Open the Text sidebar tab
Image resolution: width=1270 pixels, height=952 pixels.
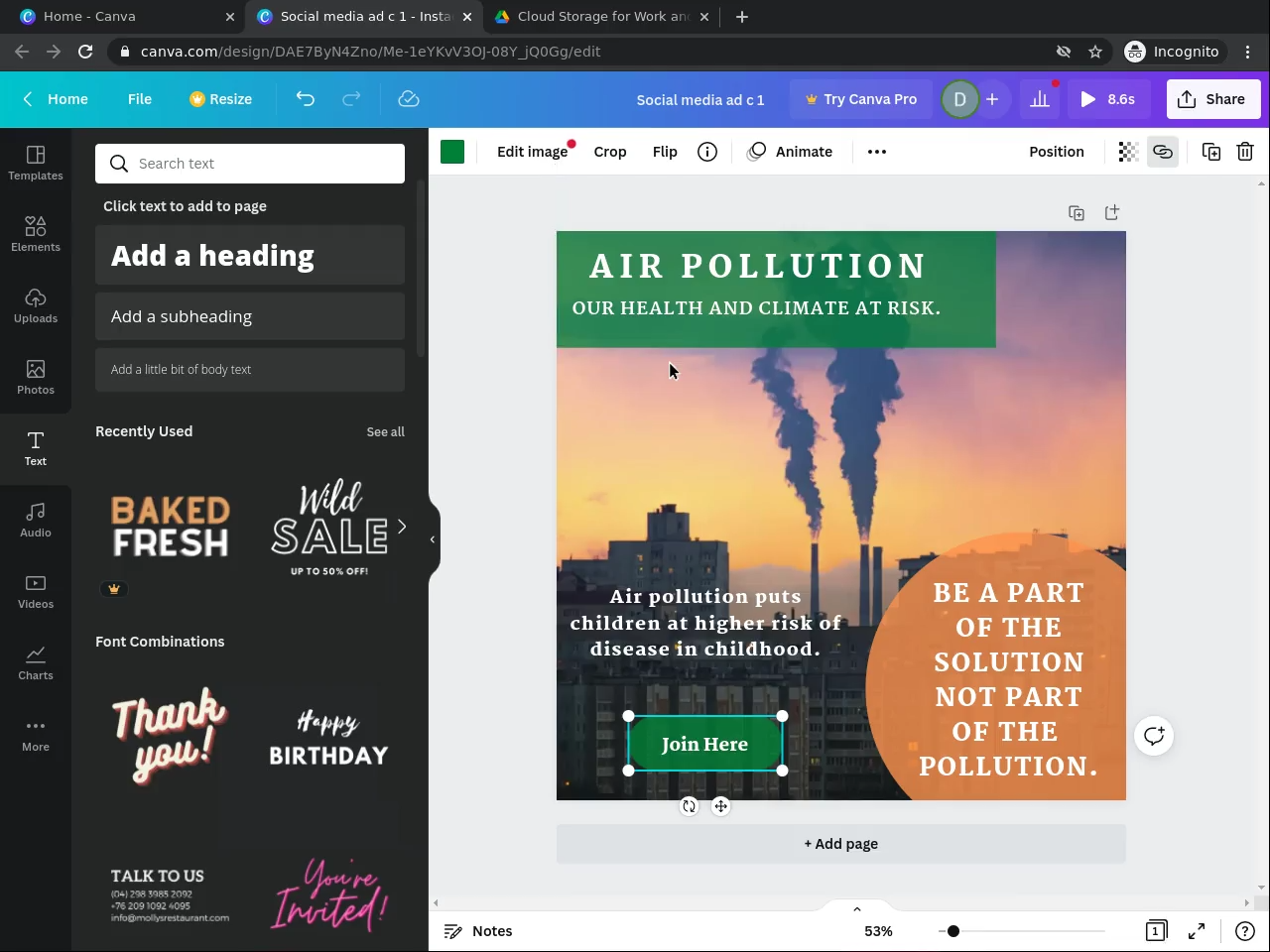pyautogui.click(x=36, y=449)
